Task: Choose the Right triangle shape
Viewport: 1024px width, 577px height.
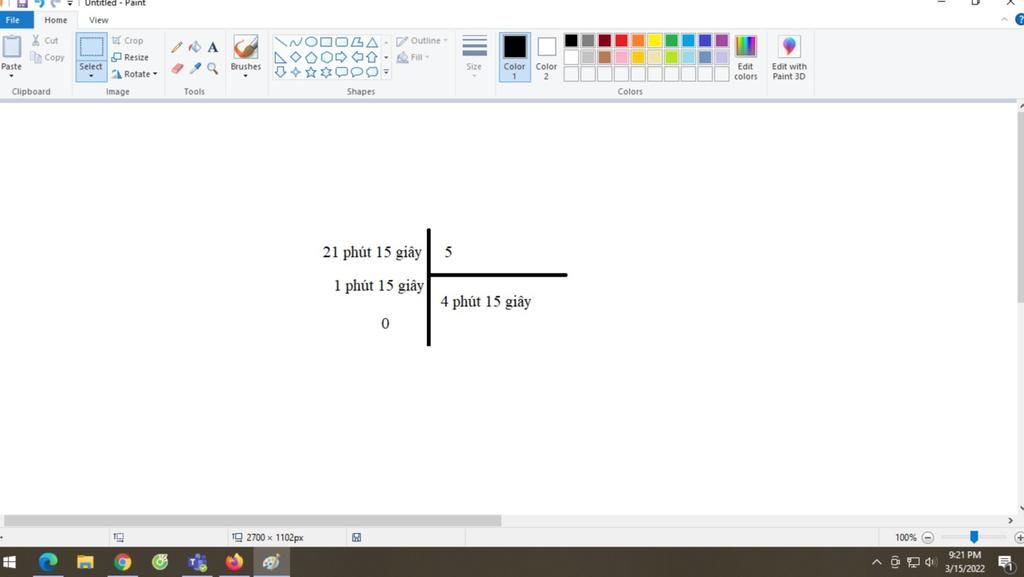Action: click(280, 57)
